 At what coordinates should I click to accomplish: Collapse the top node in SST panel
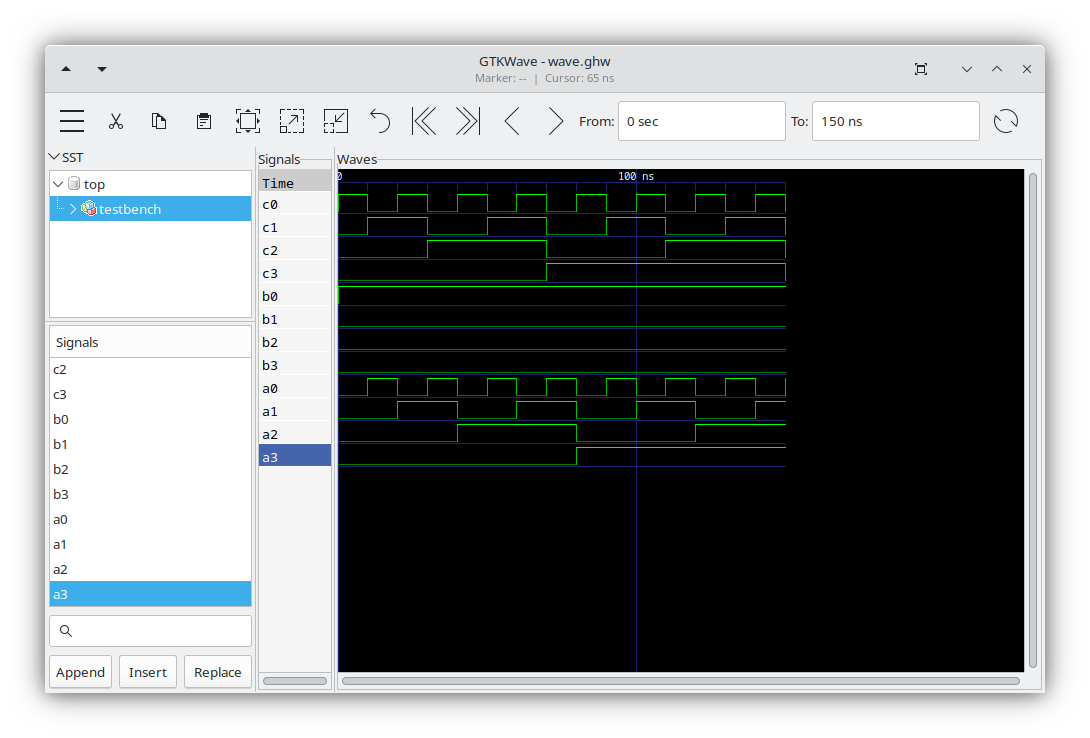point(57,184)
